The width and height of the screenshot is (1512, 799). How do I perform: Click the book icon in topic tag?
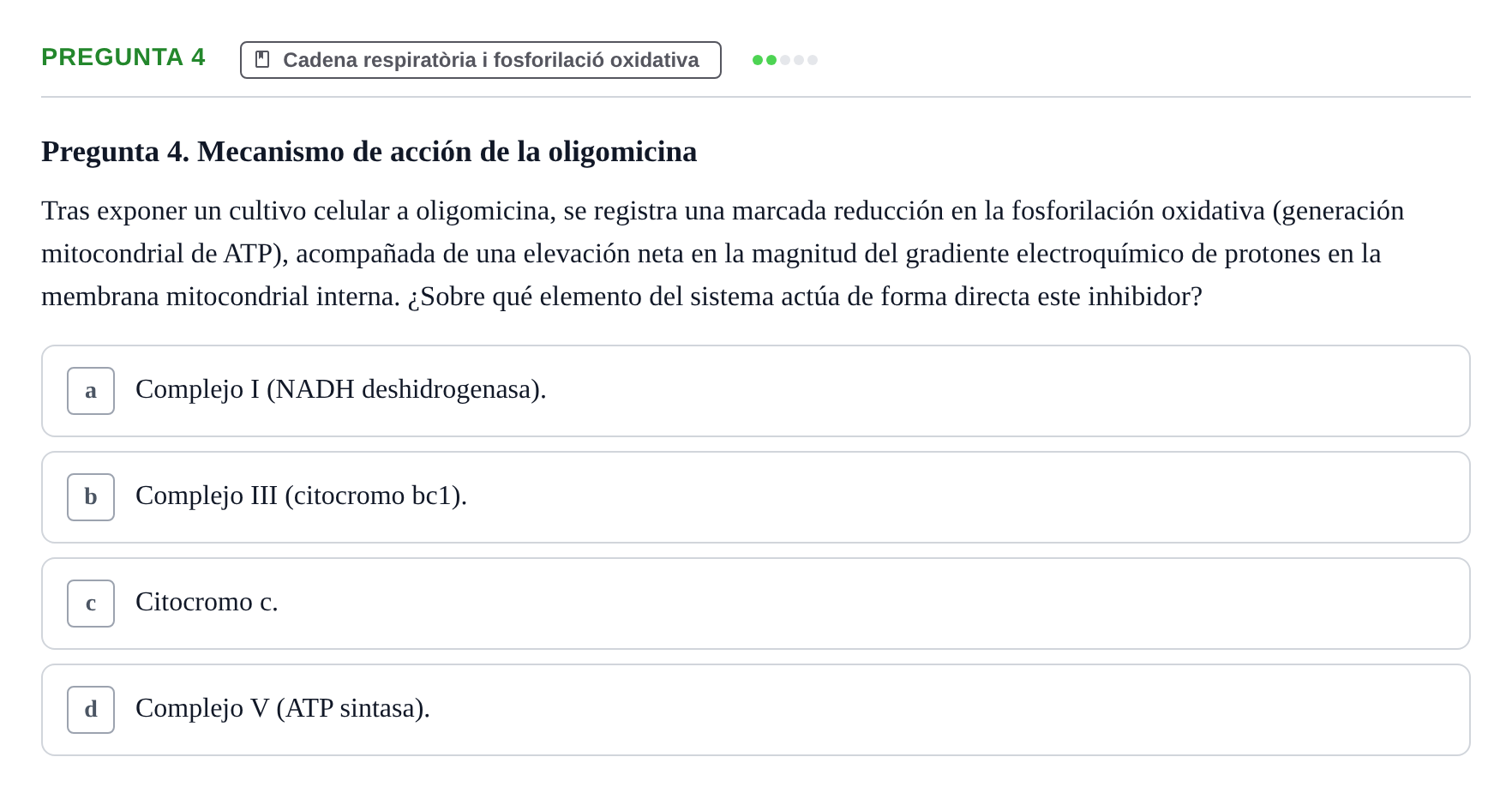point(262,59)
